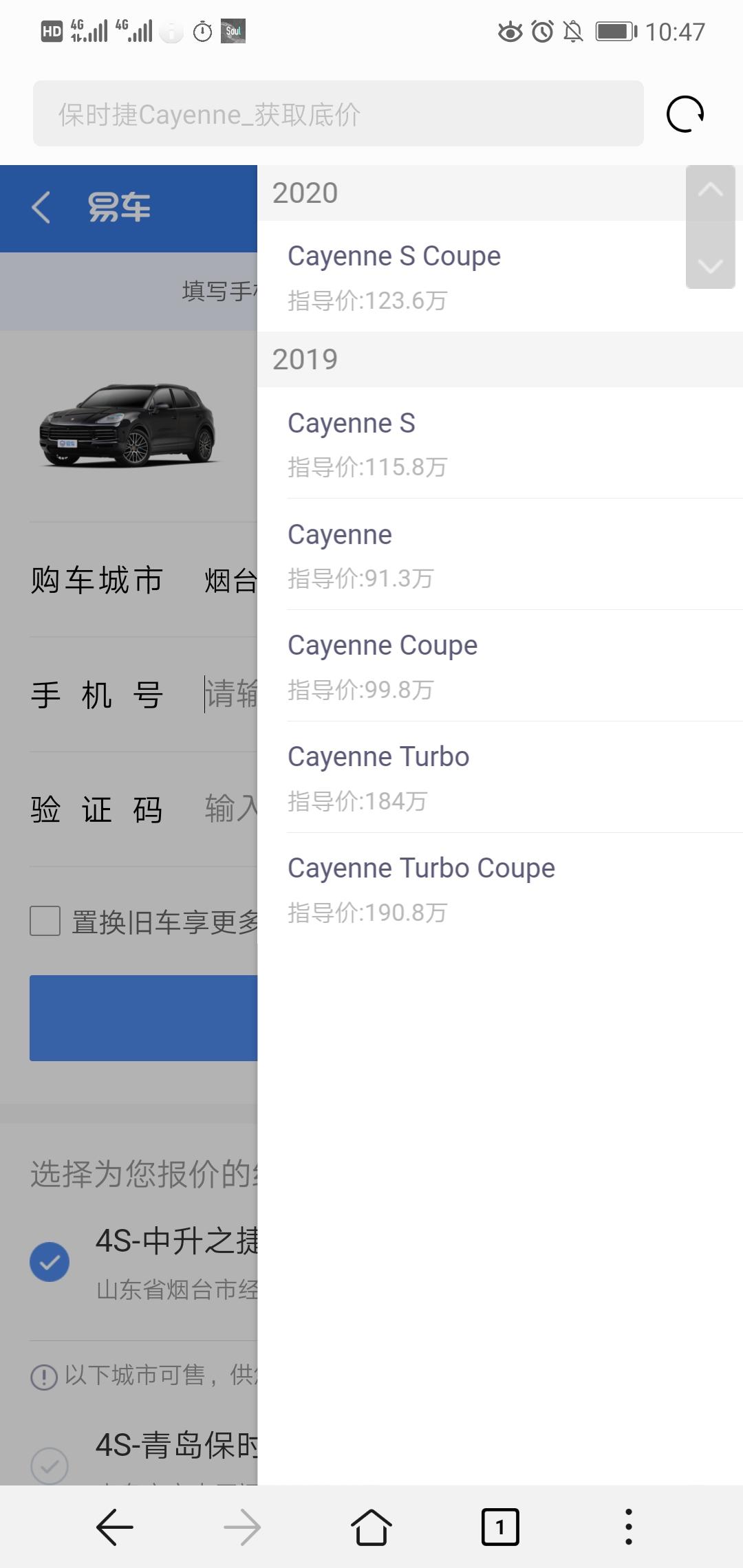Viewport: 743px width, 1568px height.
Task: Tap the browser address bar
Action: pos(338,113)
